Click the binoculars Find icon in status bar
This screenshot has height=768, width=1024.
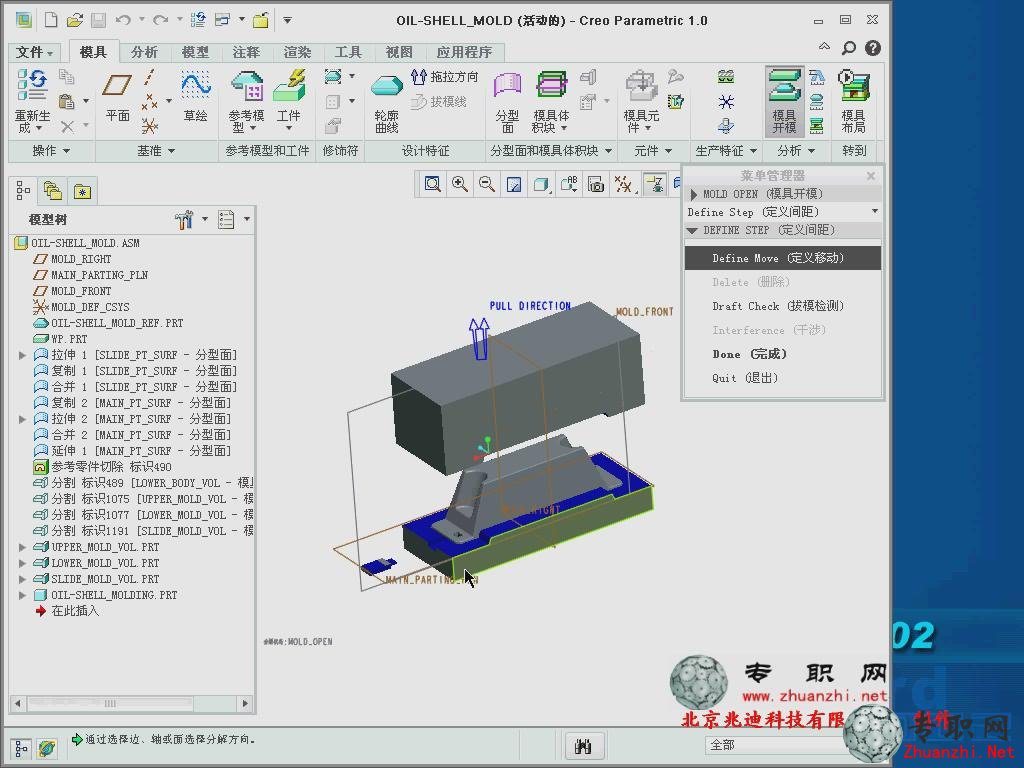click(583, 745)
